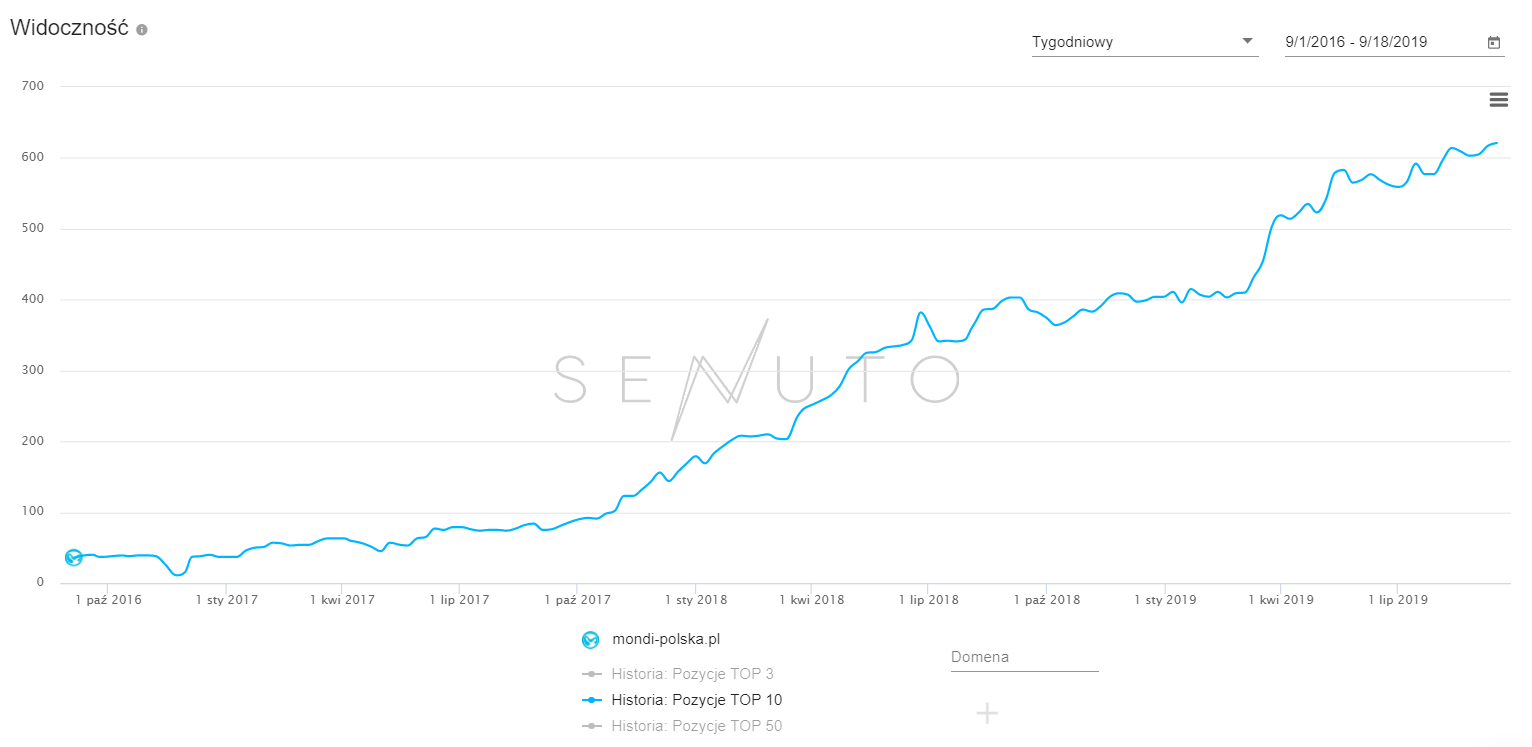Image resolution: width=1532 pixels, height=747 pixels.
Task: Click the 1 kwi 2019 axis label
Action: pos(1281,600)
